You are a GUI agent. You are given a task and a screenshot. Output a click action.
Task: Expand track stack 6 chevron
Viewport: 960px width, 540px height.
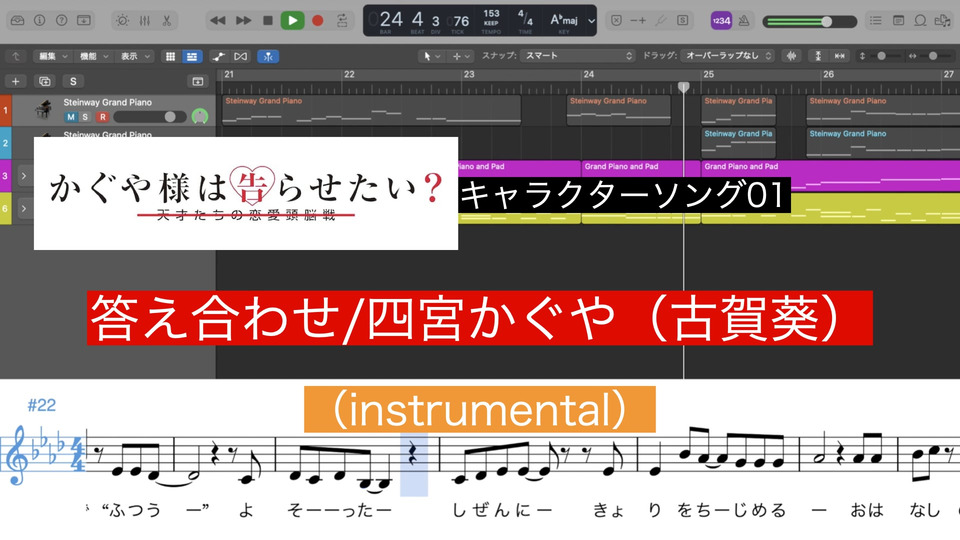[23, 209]
